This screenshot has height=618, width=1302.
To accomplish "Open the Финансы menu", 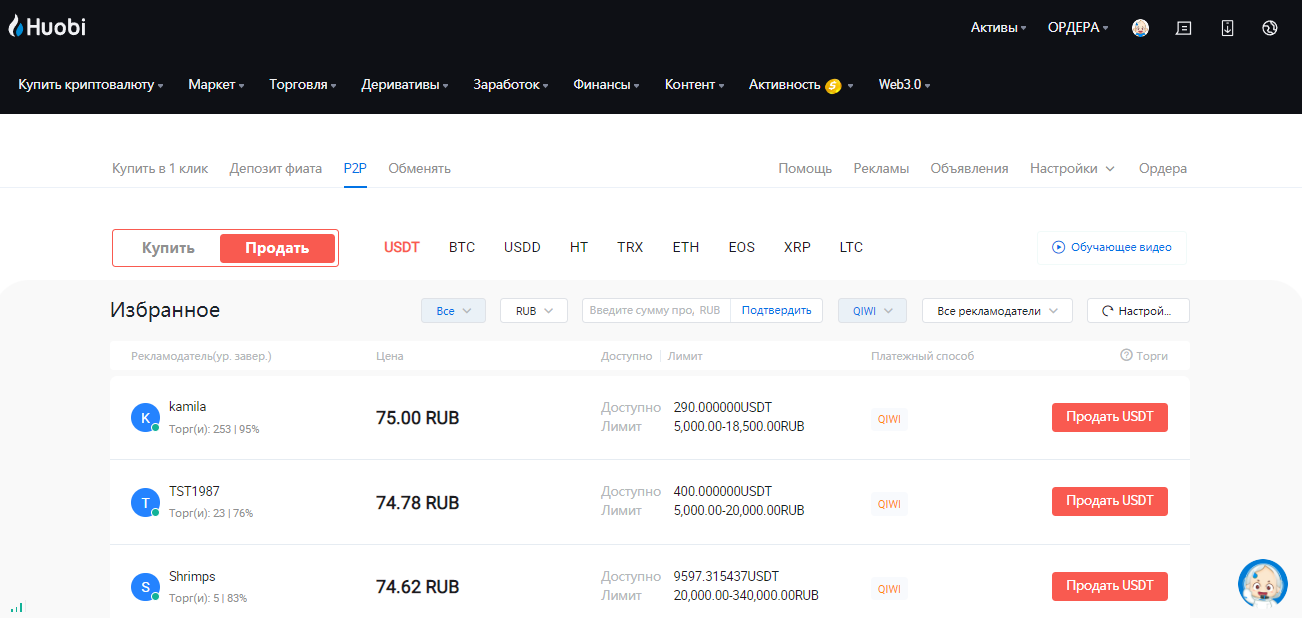I will [x=607, y=85].
